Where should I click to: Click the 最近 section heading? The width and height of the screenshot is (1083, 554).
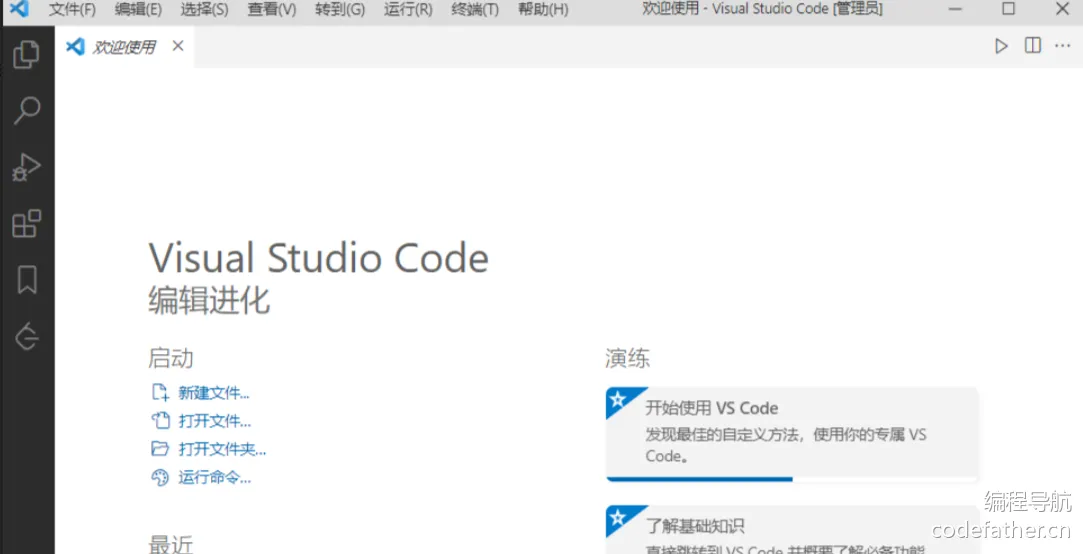pos(171,544)
